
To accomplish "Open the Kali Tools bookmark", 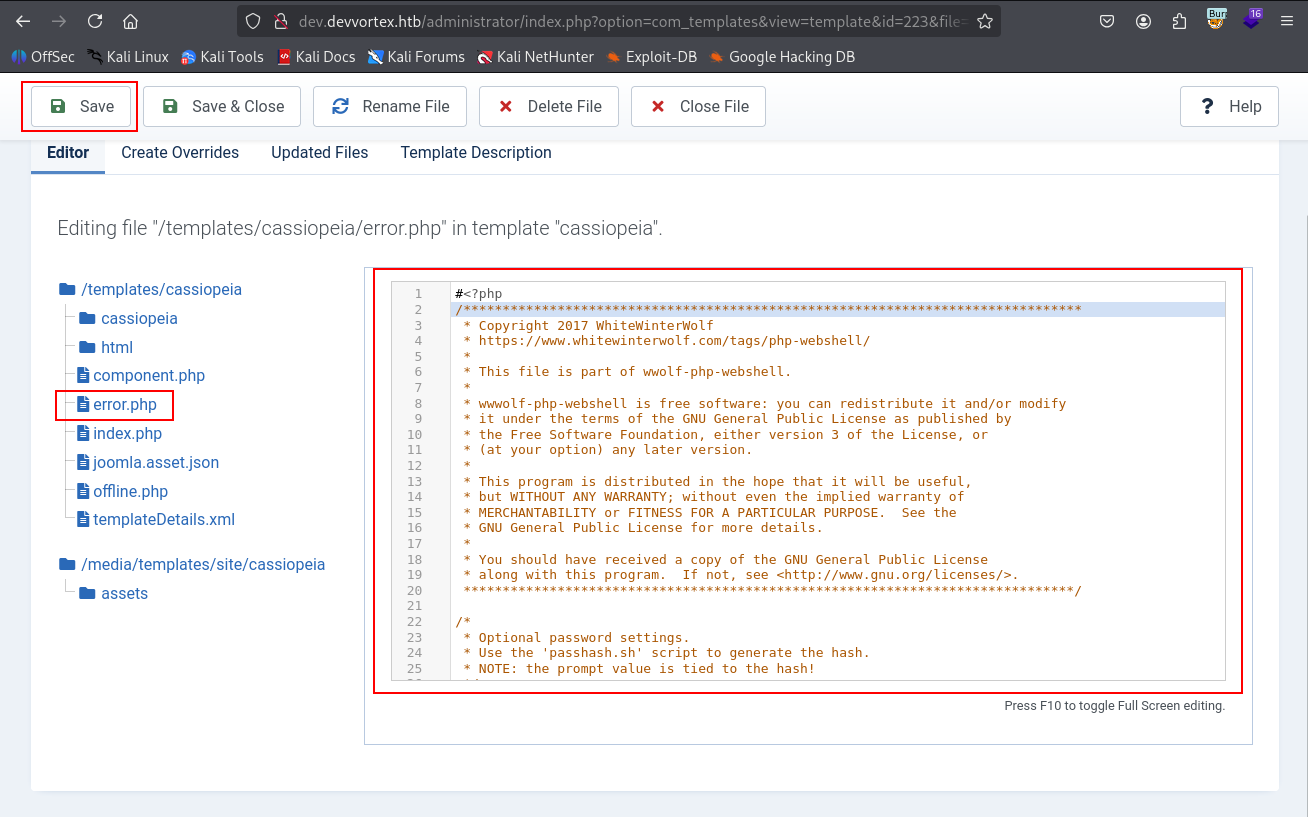I will 222,57.
